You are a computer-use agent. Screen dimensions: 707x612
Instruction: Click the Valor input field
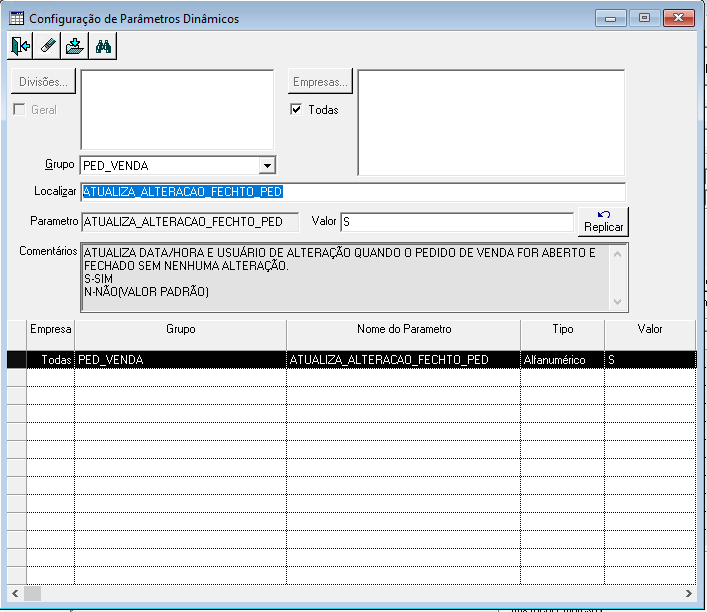[x=457, y=222]
